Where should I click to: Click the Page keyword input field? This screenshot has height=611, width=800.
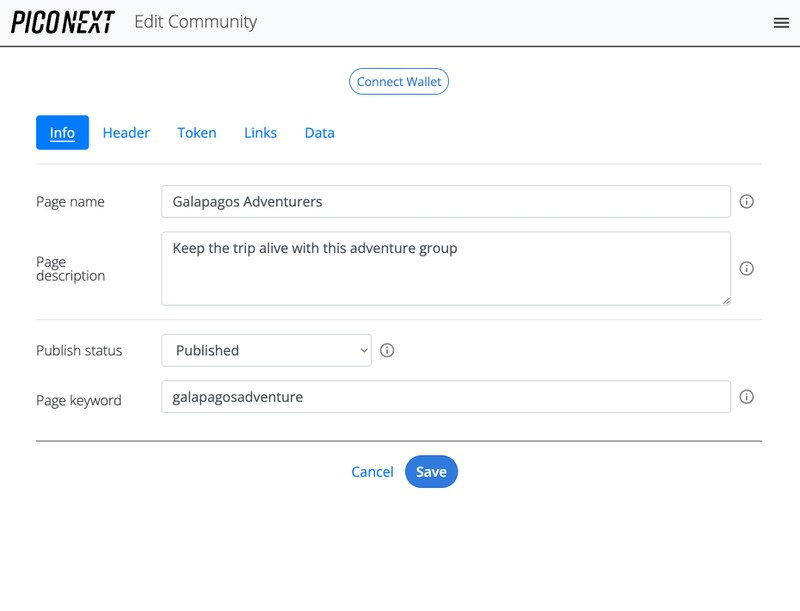click(446, 397)
